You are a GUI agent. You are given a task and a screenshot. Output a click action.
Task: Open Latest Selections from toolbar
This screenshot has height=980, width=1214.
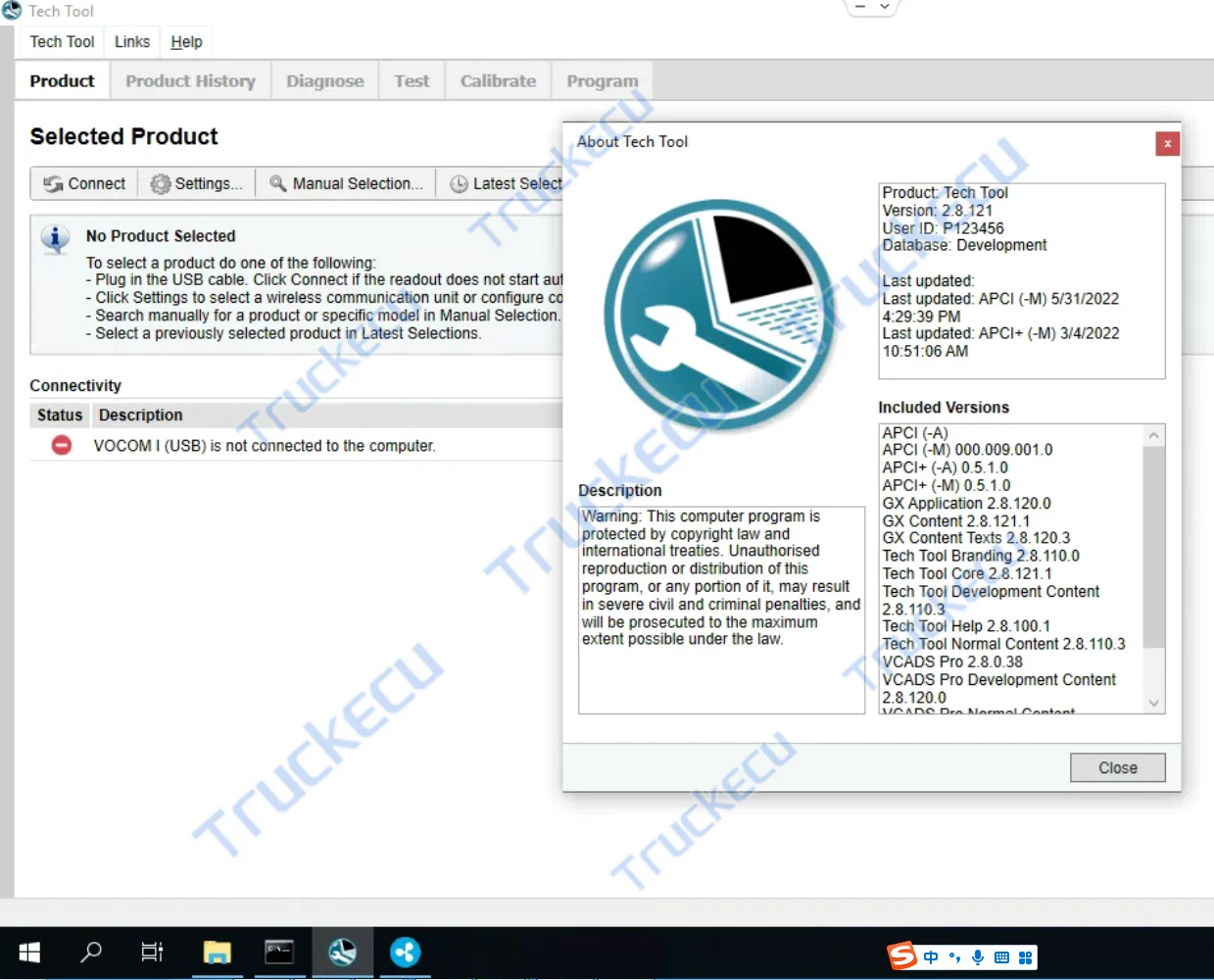tap(505, 183)
